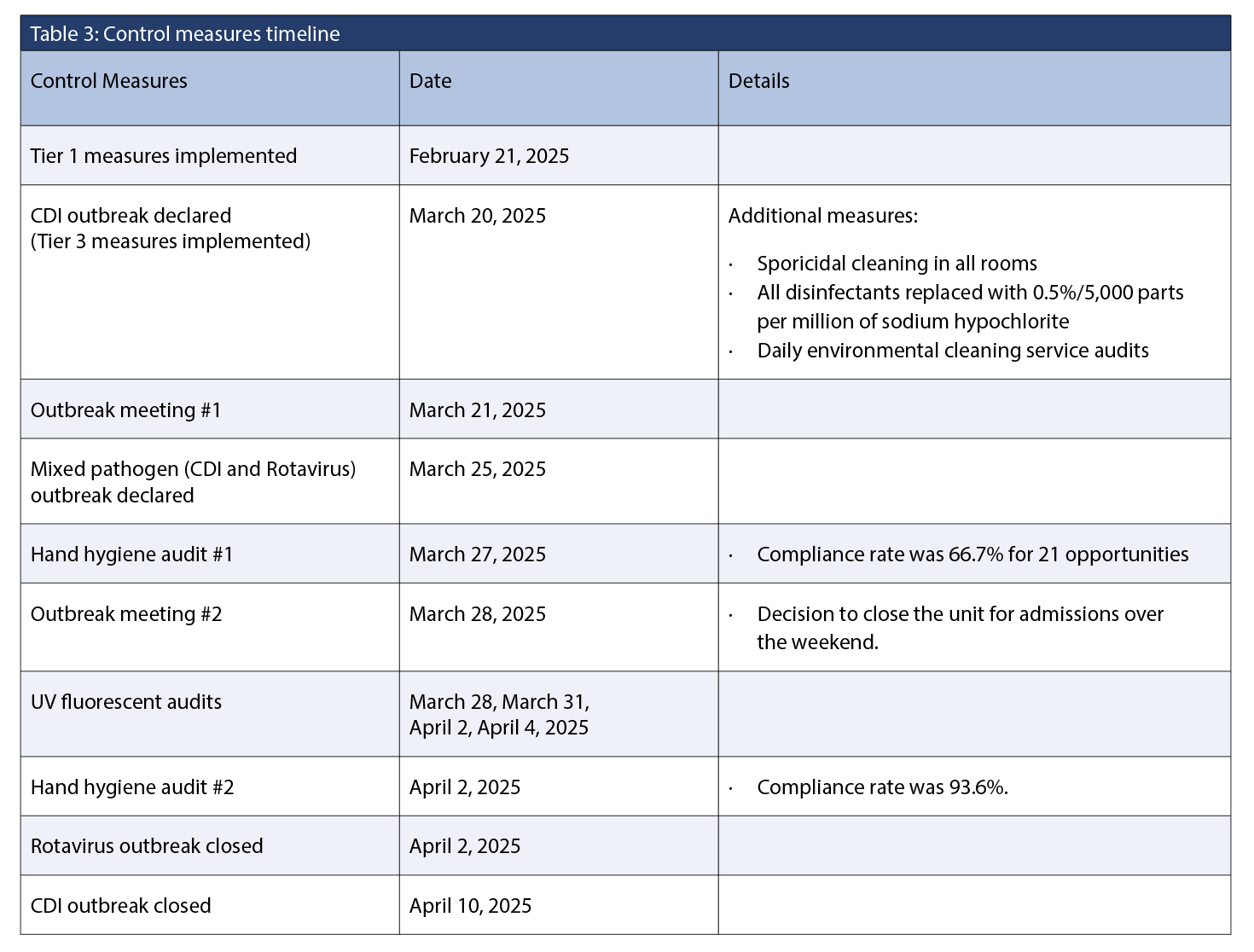Select the 'February 21, 2025' date cell

click(489, 156)
